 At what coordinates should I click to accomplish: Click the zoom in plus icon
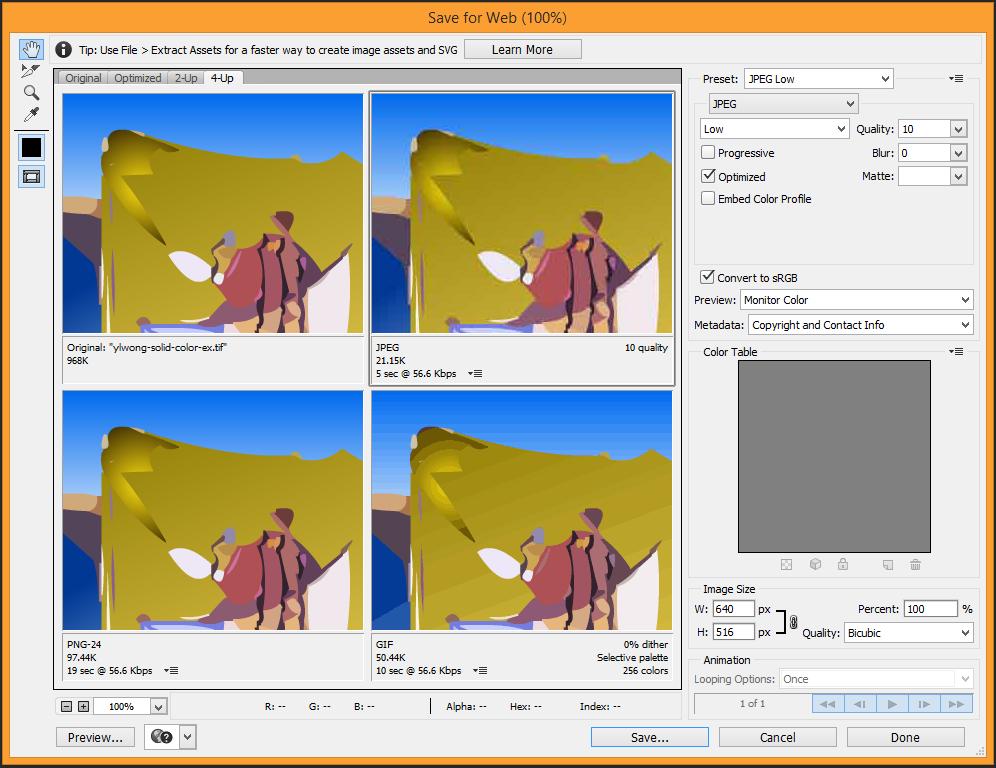[x=83, y=706]
